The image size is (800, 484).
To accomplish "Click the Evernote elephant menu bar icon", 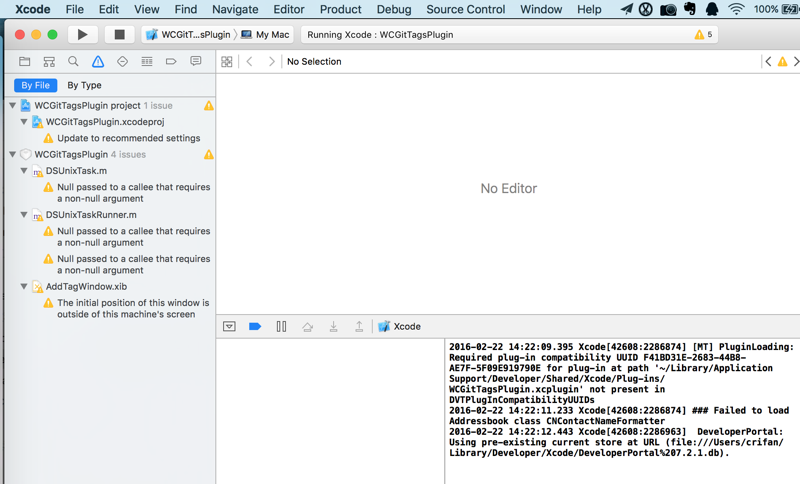I will pos(690,9).
